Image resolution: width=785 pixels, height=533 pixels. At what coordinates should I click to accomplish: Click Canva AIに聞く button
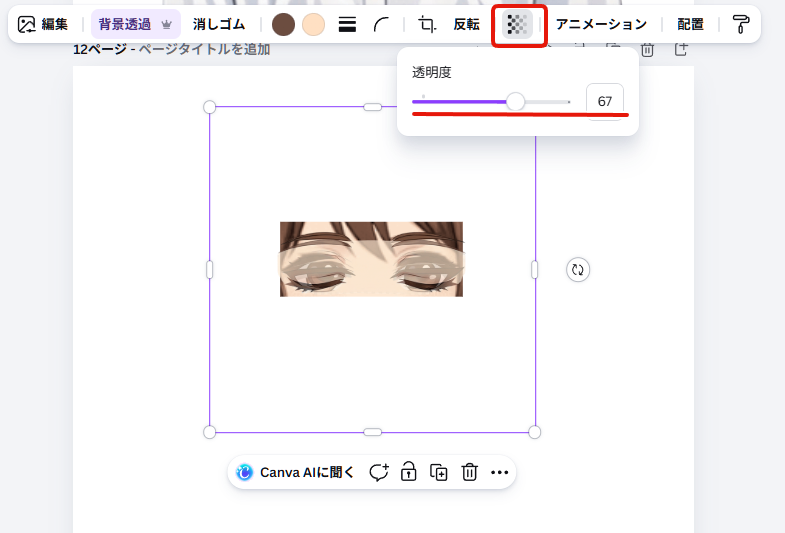295,472
